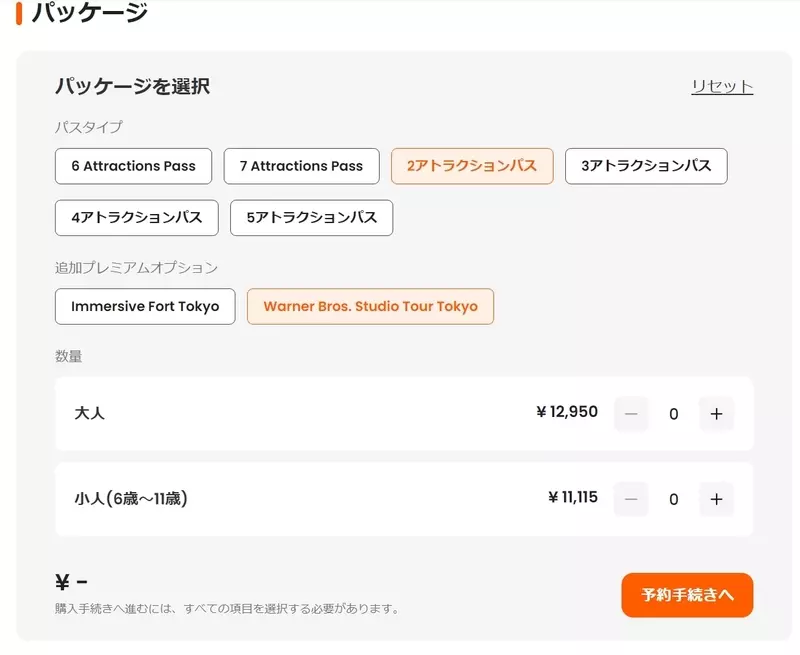The image size is (800, 655).
Task: Increase 大人 quantity with plus icon
Action: click(x=716, y=414)
